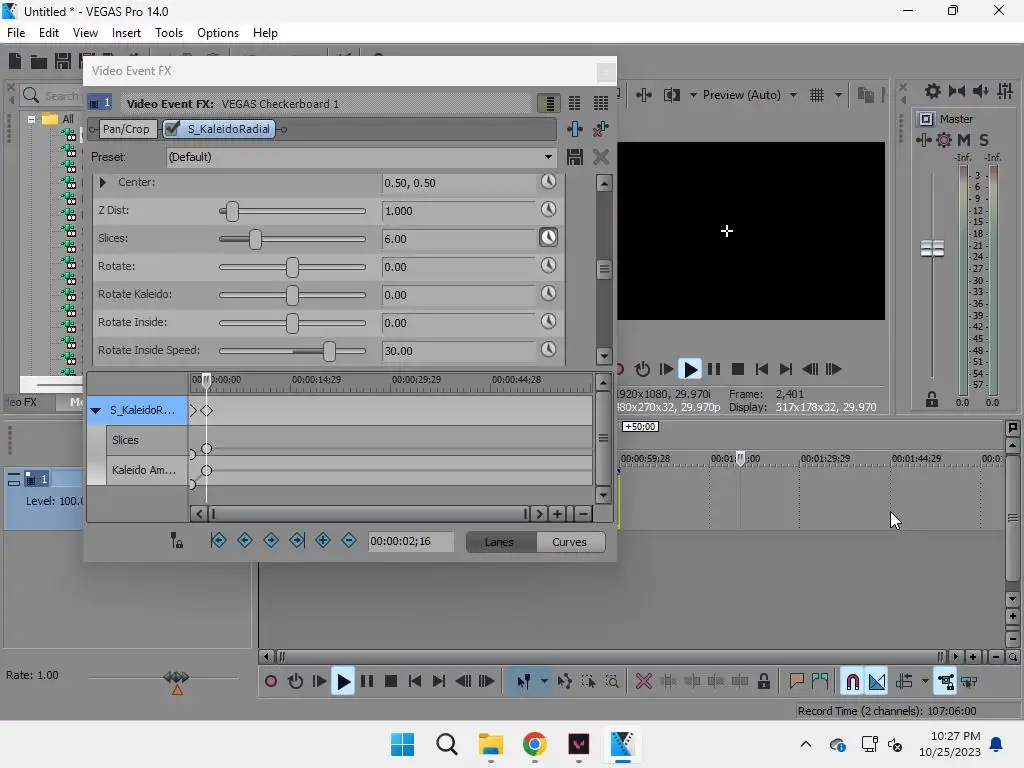
Task: Zoom in the keyframe timeline
Action: (557, 514)
